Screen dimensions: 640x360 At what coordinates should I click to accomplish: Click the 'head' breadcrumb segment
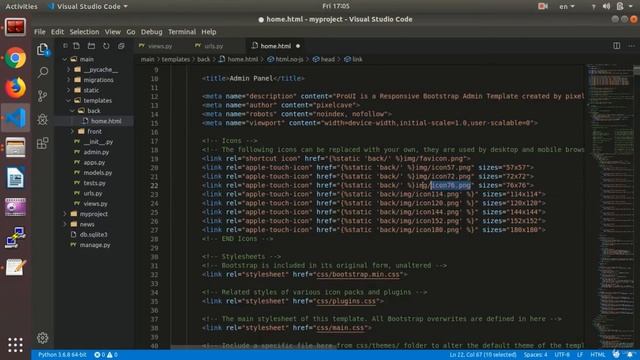pos(327,60)
